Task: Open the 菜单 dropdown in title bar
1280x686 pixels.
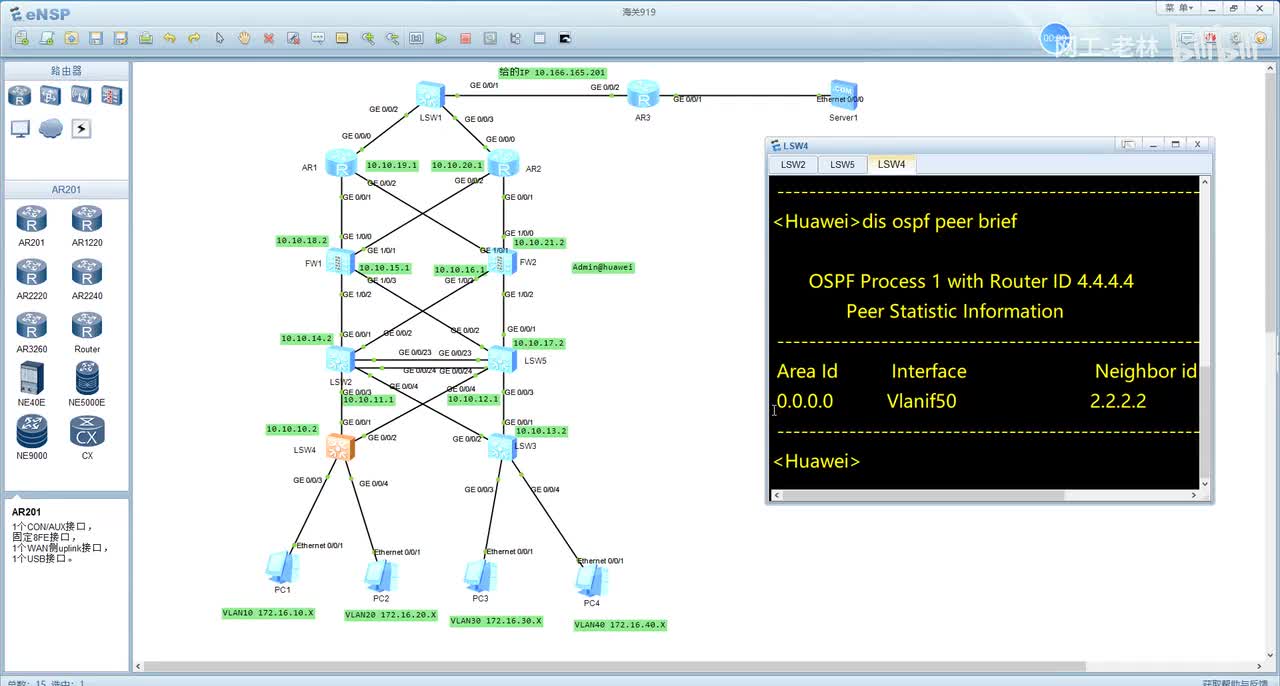Action: tap(1180, 8)
